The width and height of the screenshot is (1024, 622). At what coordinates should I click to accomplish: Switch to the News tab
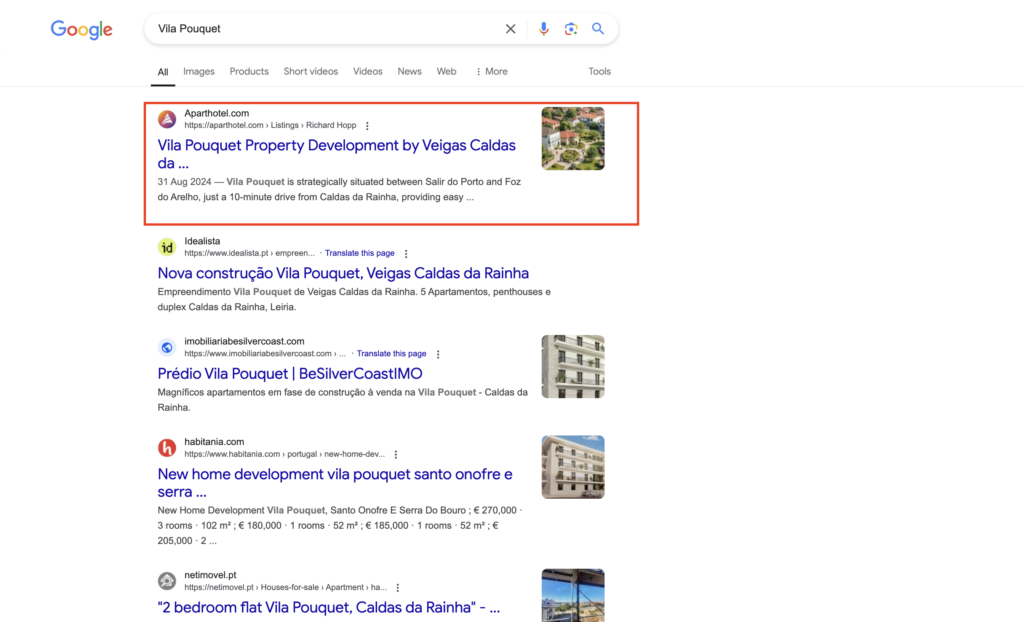409,71
